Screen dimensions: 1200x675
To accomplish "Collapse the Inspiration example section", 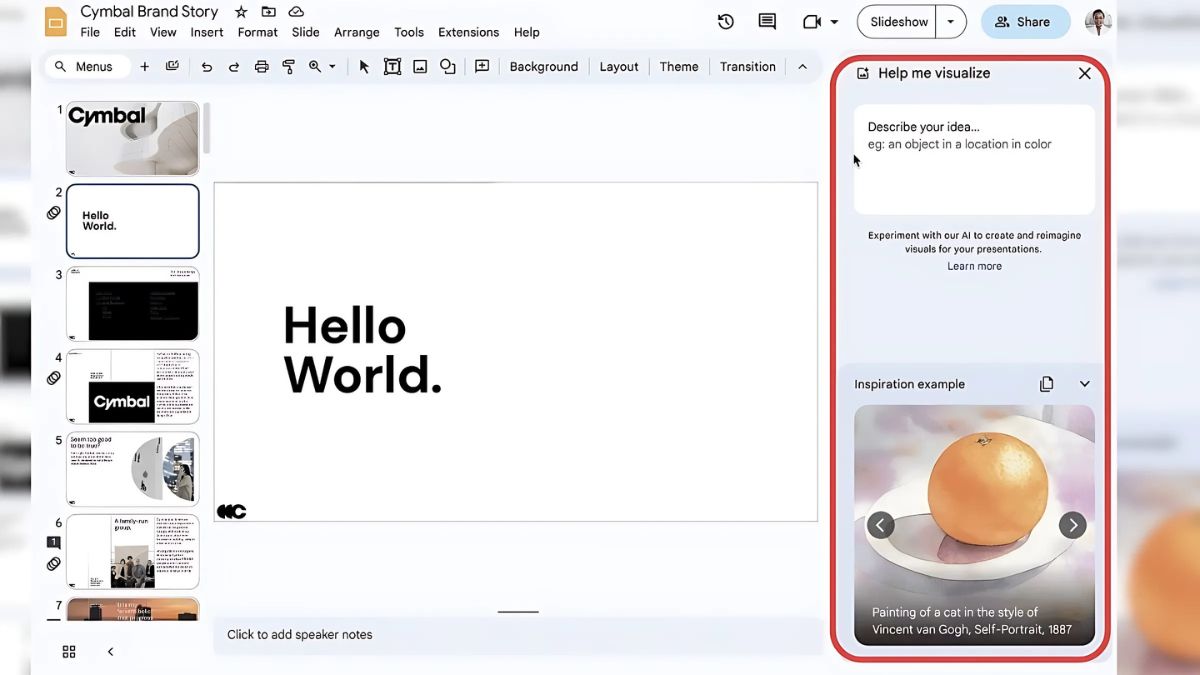I will [x=1084, y=384].
